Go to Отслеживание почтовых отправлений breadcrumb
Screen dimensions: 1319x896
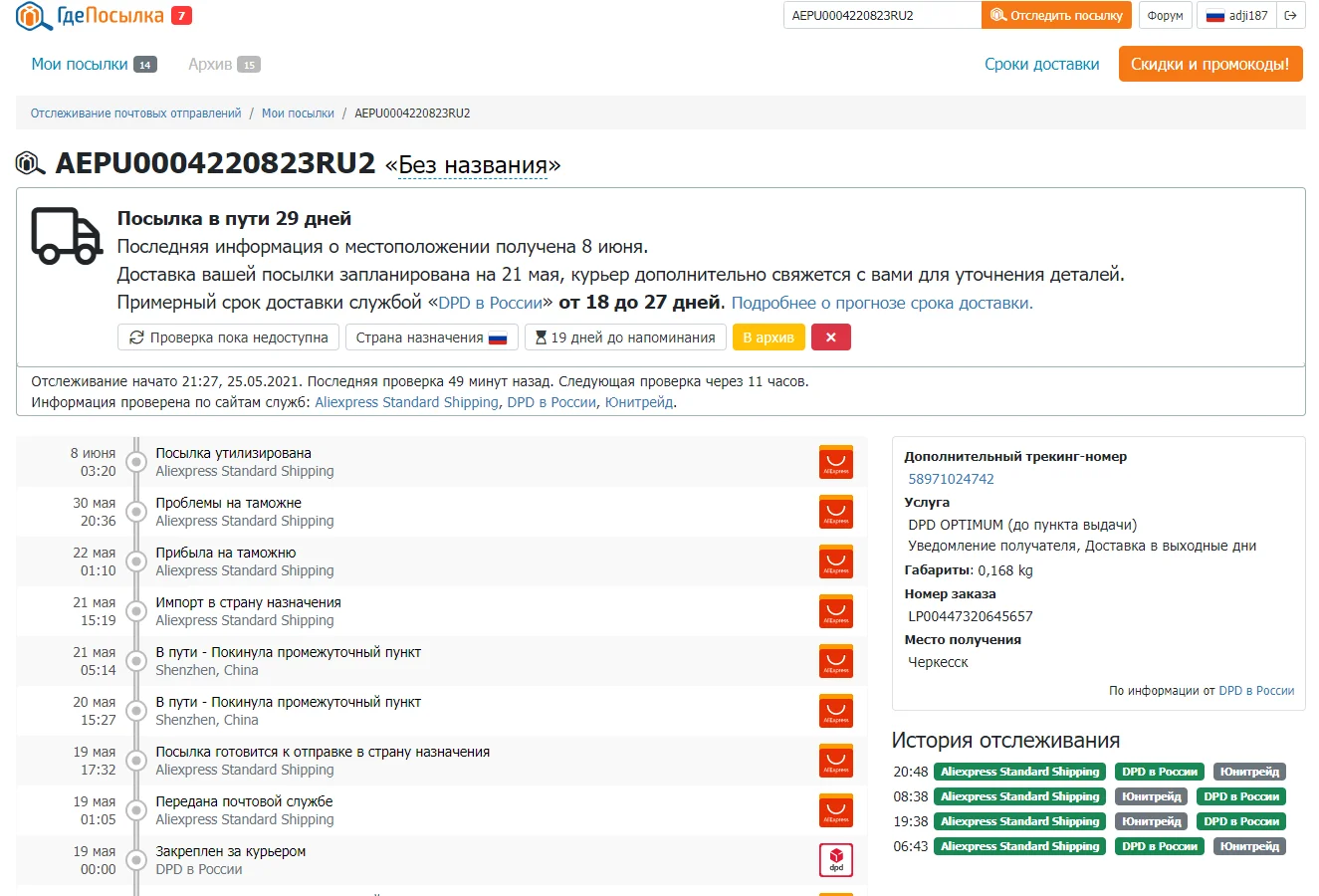(136, 113)
